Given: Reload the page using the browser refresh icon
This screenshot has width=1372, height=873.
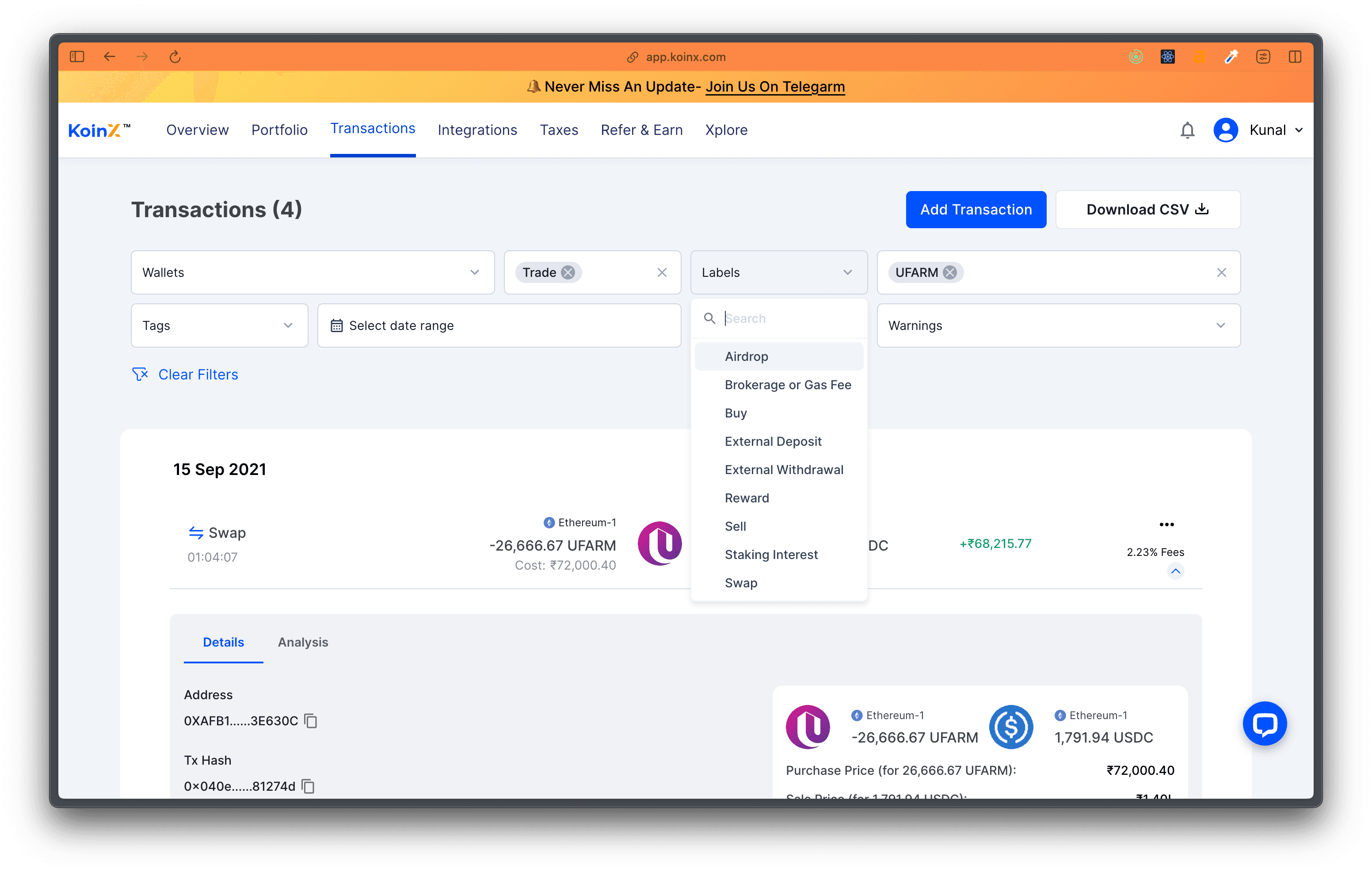Looking at the screenshot, I should [x=175, y=57].
